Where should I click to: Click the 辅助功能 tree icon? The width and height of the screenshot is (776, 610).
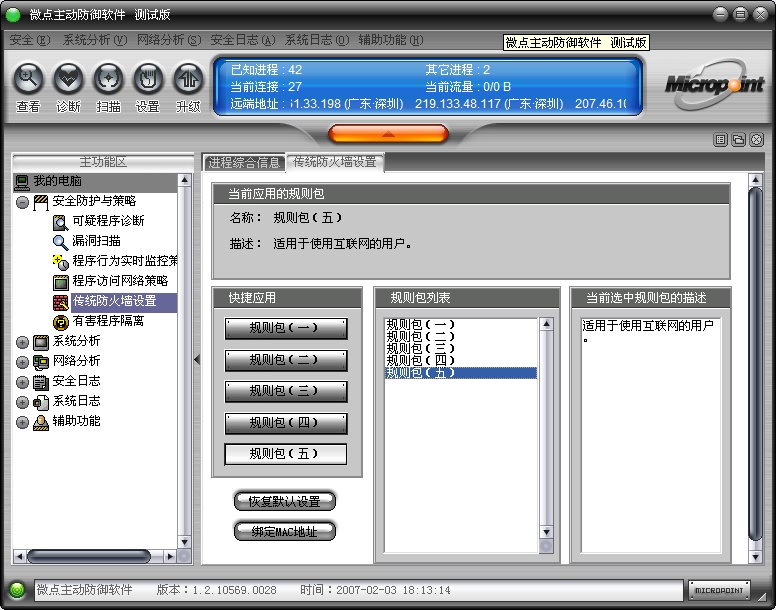point(41,422)
